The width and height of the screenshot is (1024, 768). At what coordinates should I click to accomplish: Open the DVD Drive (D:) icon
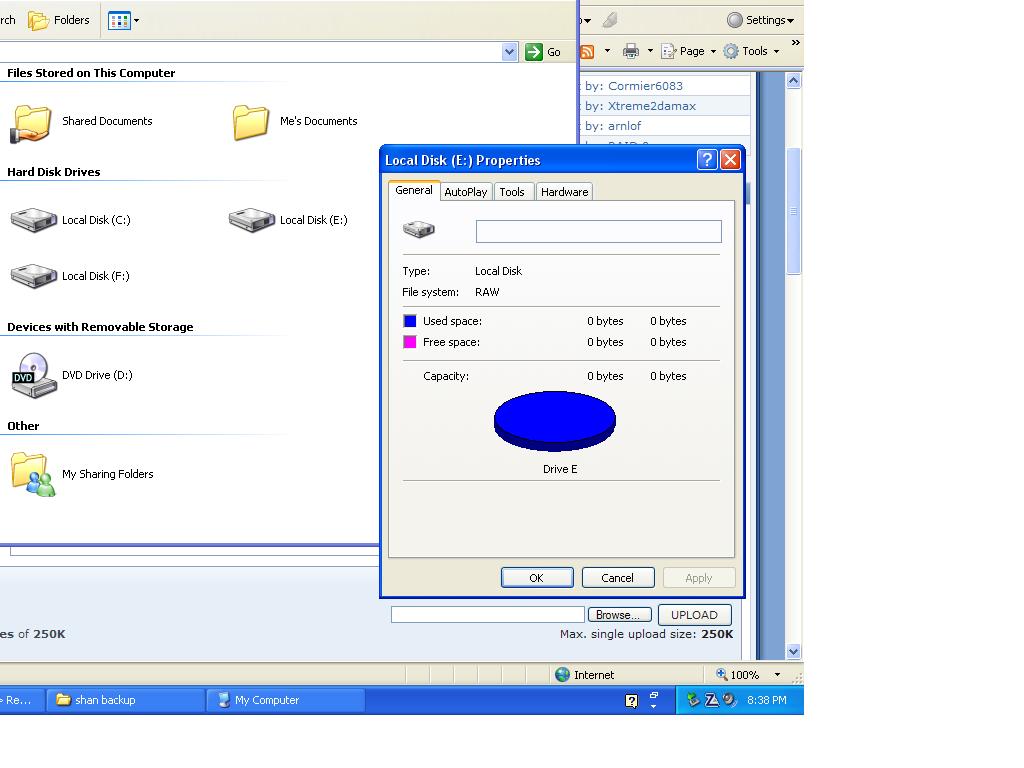tap(34, 374)
